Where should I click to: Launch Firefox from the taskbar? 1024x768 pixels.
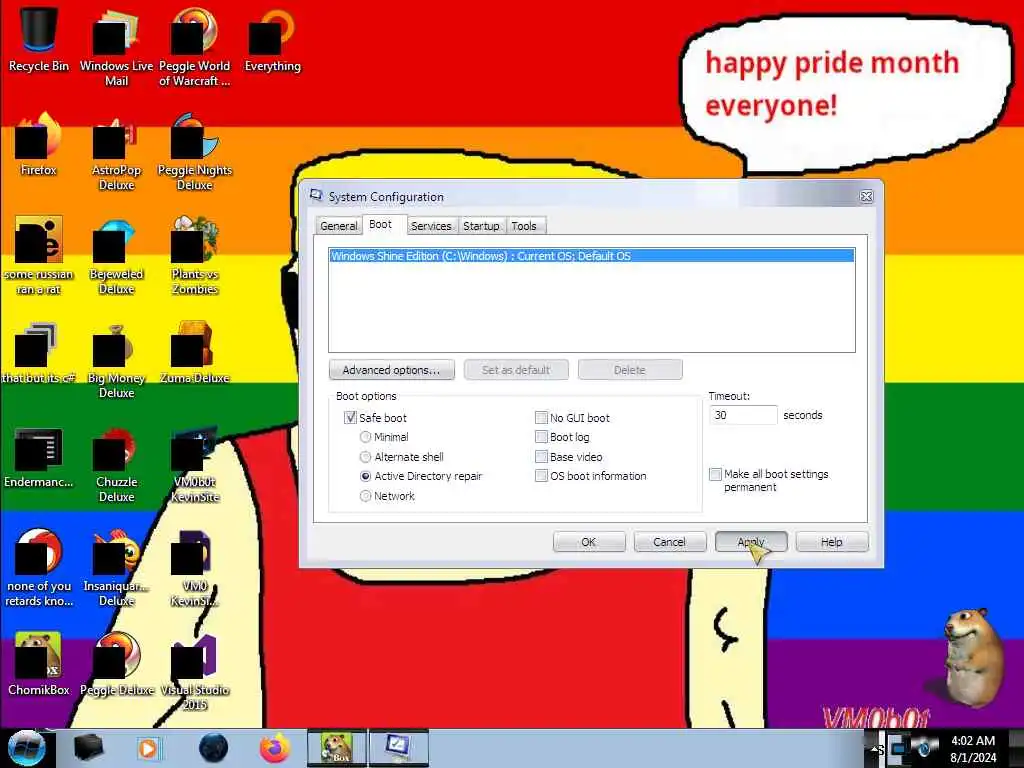point(275,748)
